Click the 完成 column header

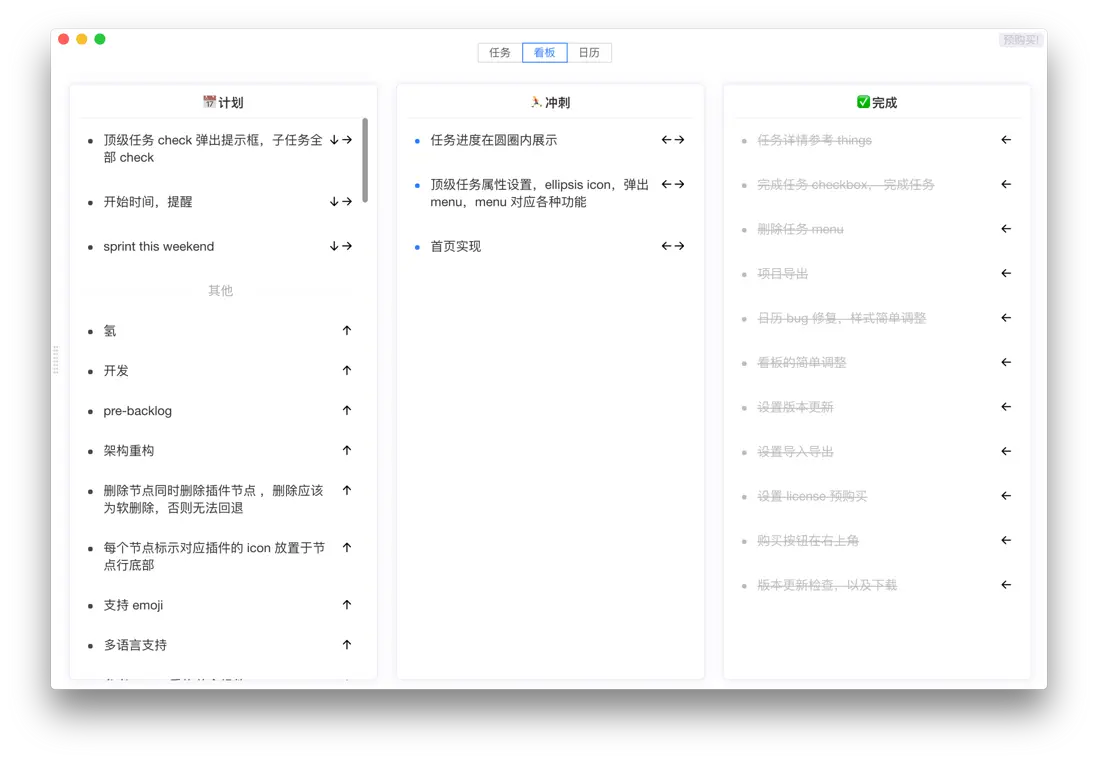pos(877,102)
